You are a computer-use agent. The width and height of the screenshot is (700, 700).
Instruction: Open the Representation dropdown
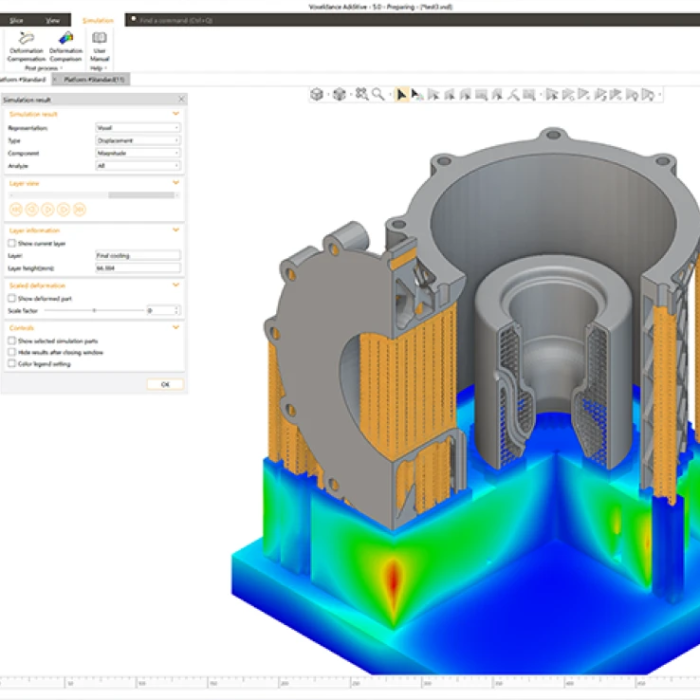[x=137, y=128]
